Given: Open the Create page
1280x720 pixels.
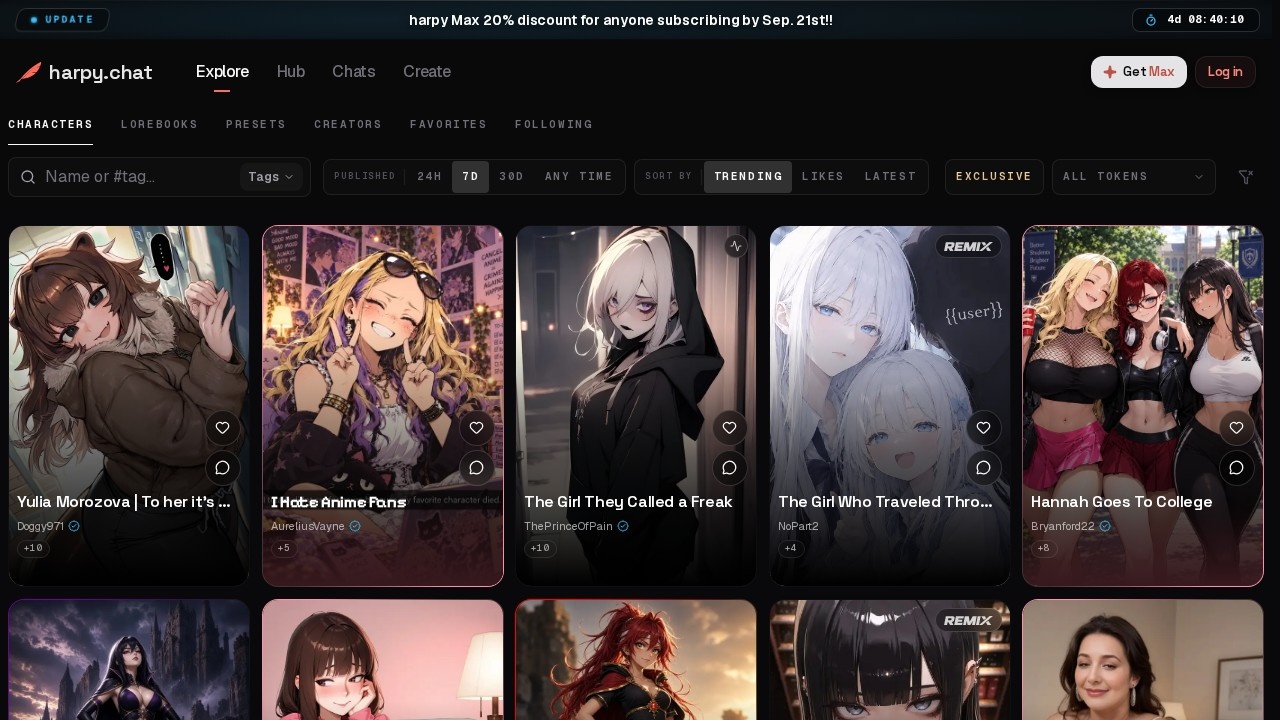Looking at the screenshot, I should tap(427, 72).
